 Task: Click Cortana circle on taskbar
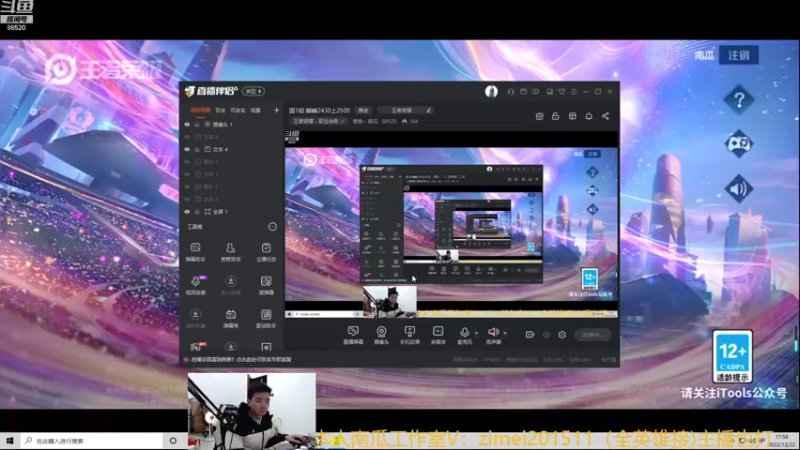(173, 440)
